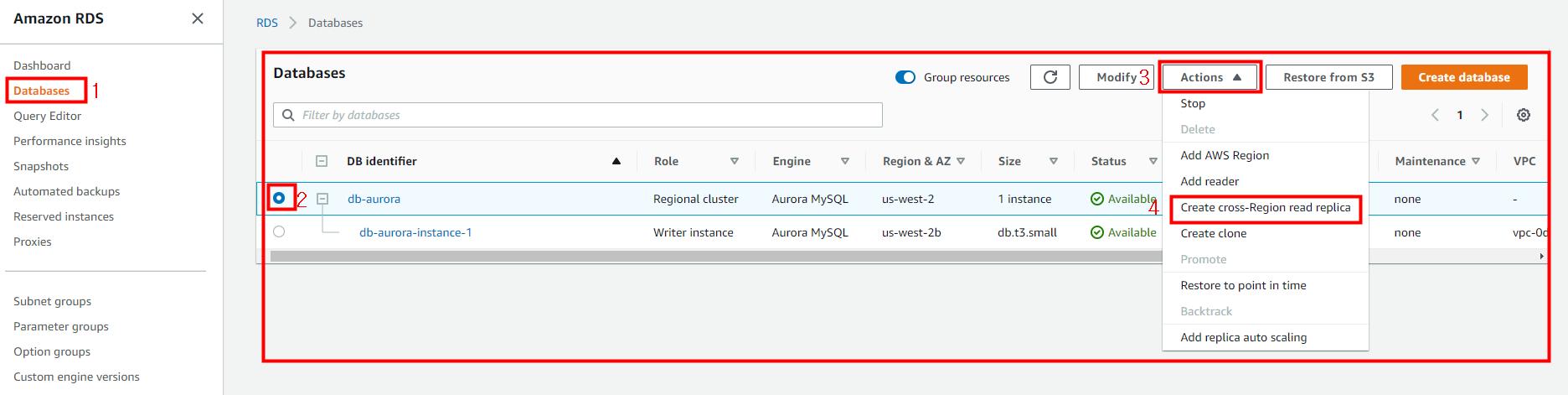Click the refresh databases icon button
The width and height of the screenshot is (1568, 395).
point(1050,77)
